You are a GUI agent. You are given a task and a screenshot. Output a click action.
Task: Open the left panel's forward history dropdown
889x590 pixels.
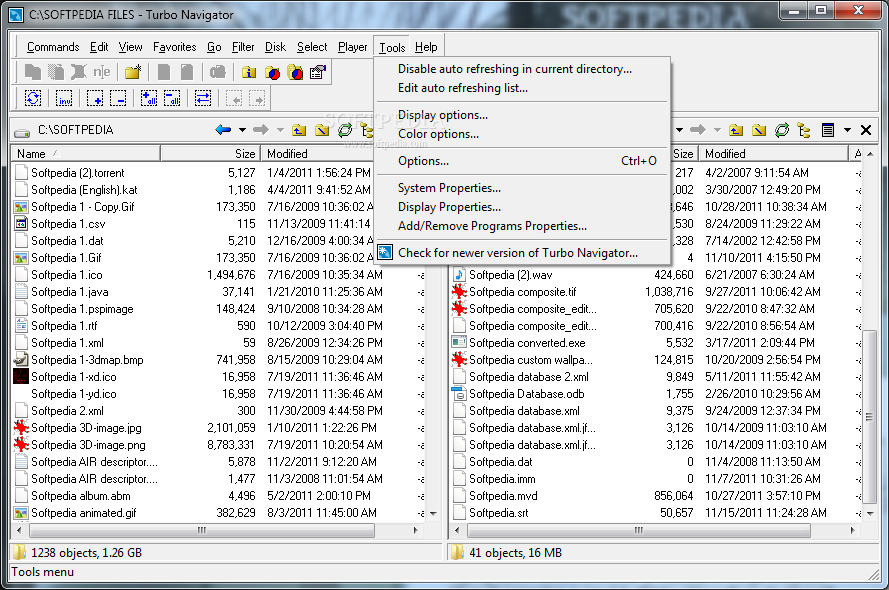(x=280, y=130)
